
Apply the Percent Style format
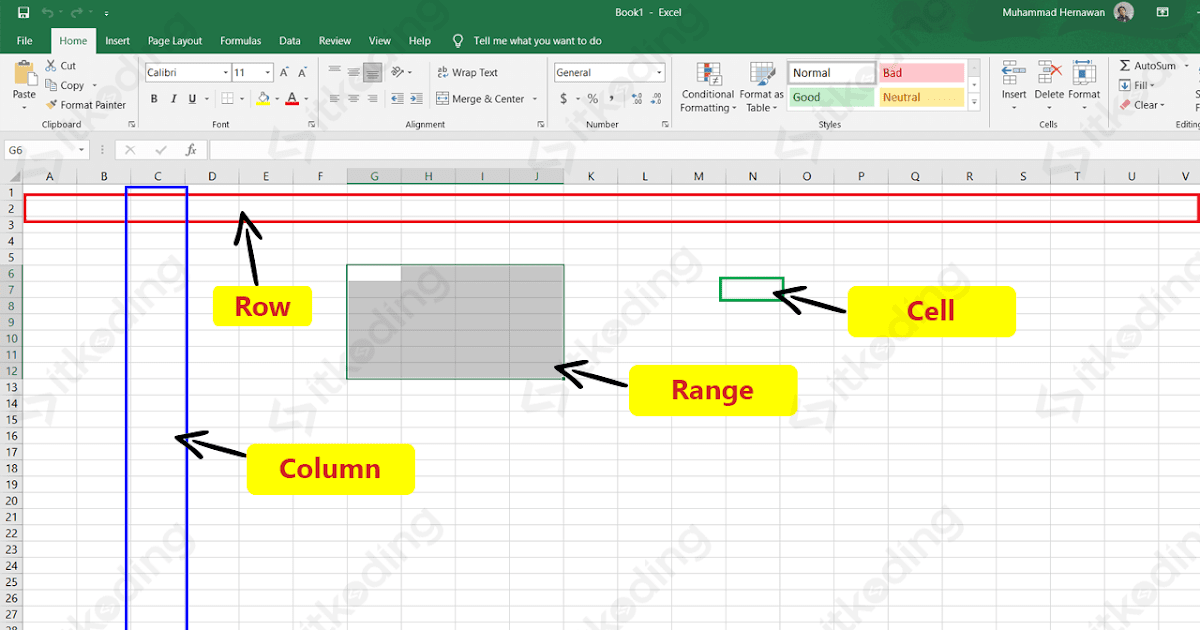coord(592,99)
